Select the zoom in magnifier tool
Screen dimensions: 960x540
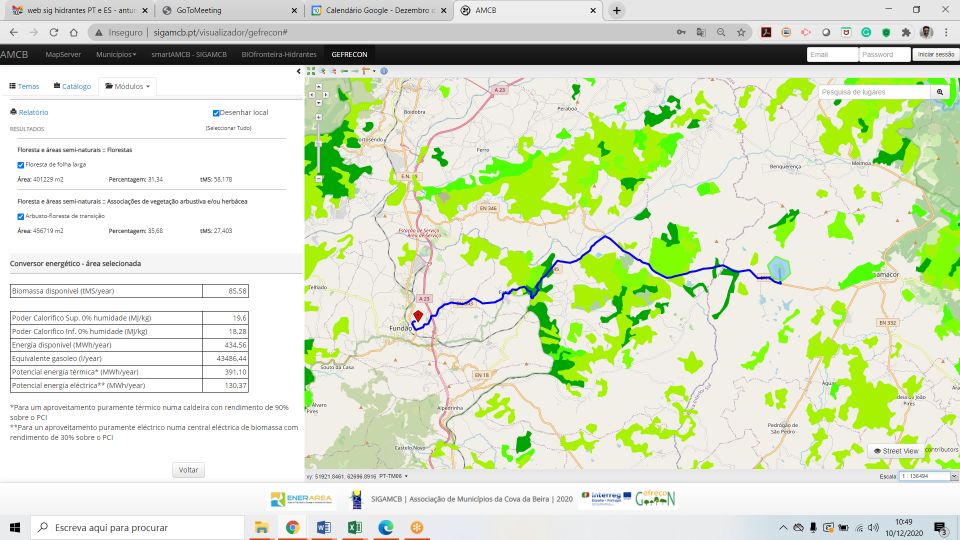[322, 72]
